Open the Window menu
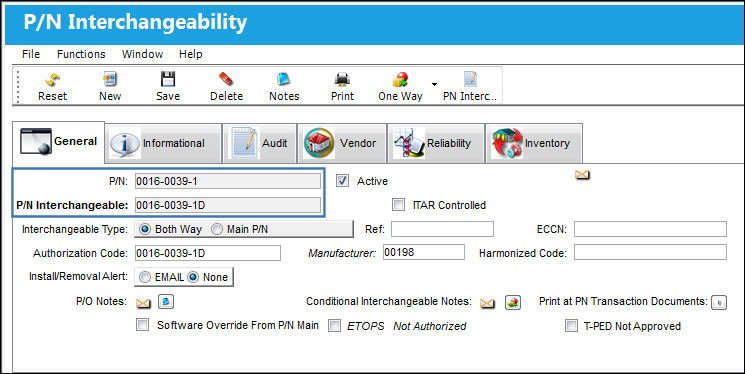The width and height of the screenshot is (745, 374). click(143, 54)
